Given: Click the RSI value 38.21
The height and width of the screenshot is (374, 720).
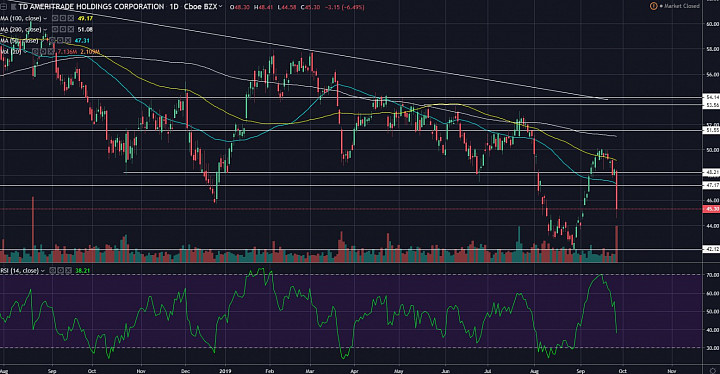Looking at the screenshot, I should click(83, 271).
